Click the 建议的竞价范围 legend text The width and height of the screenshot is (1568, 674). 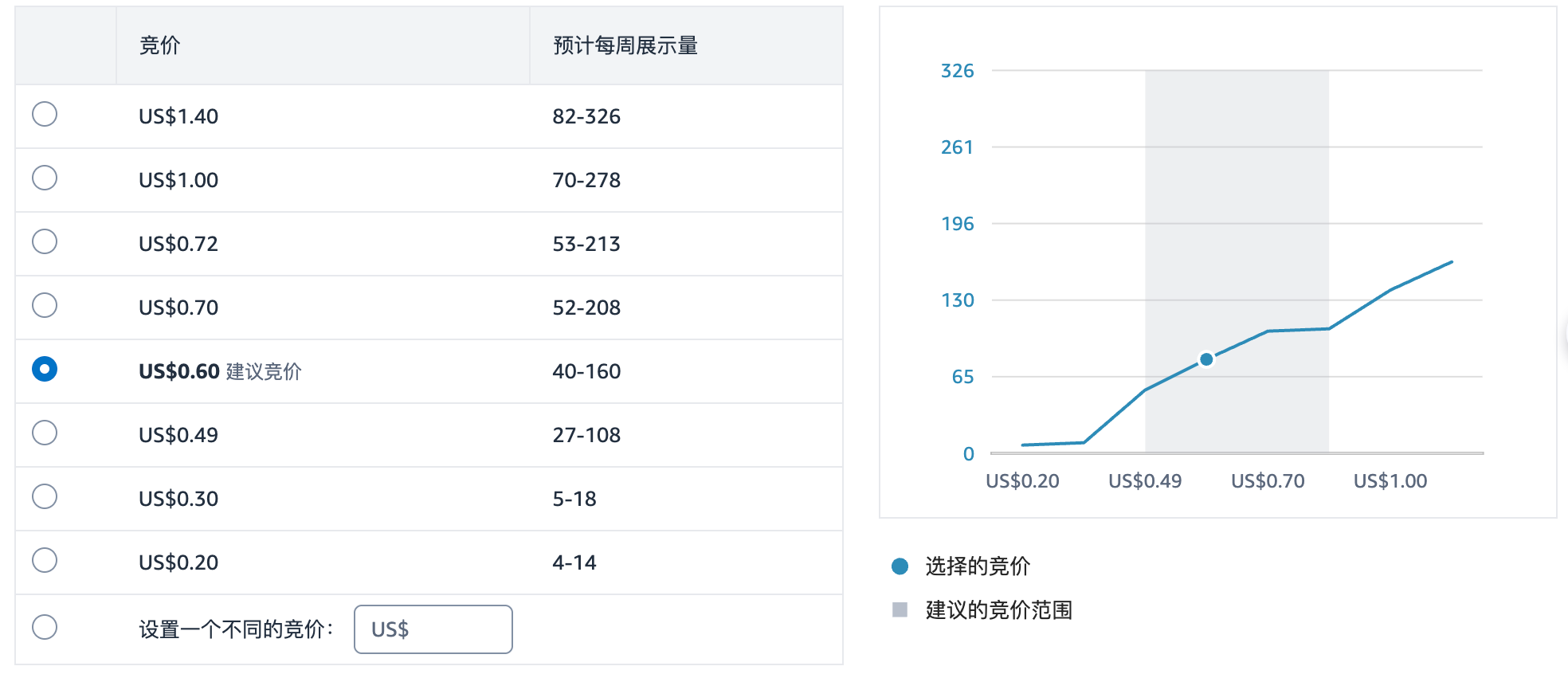click(x=998, y=610)
